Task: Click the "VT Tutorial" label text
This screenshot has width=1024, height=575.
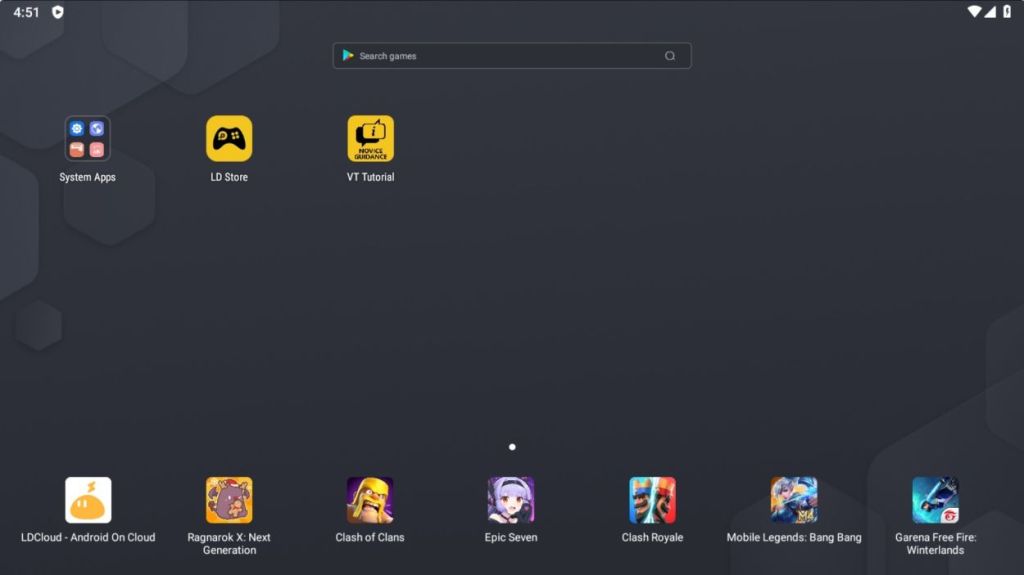Action: pyautogui.click(x=370, y=177)
